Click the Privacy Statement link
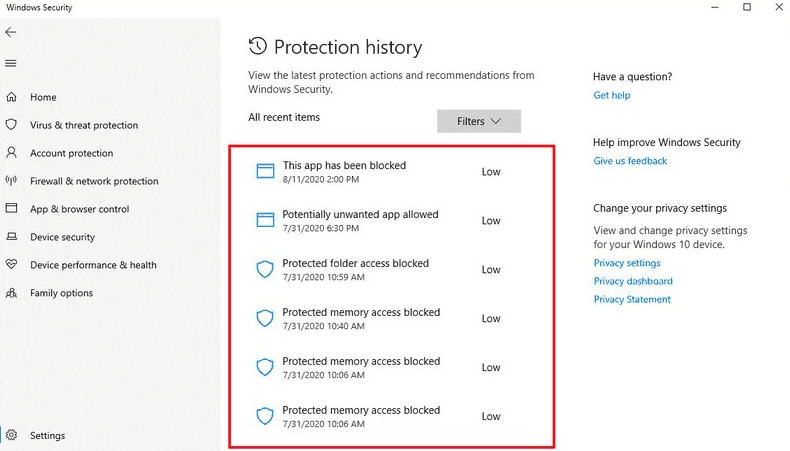Viewport: 790px width, 451px height. click(632, 299)
